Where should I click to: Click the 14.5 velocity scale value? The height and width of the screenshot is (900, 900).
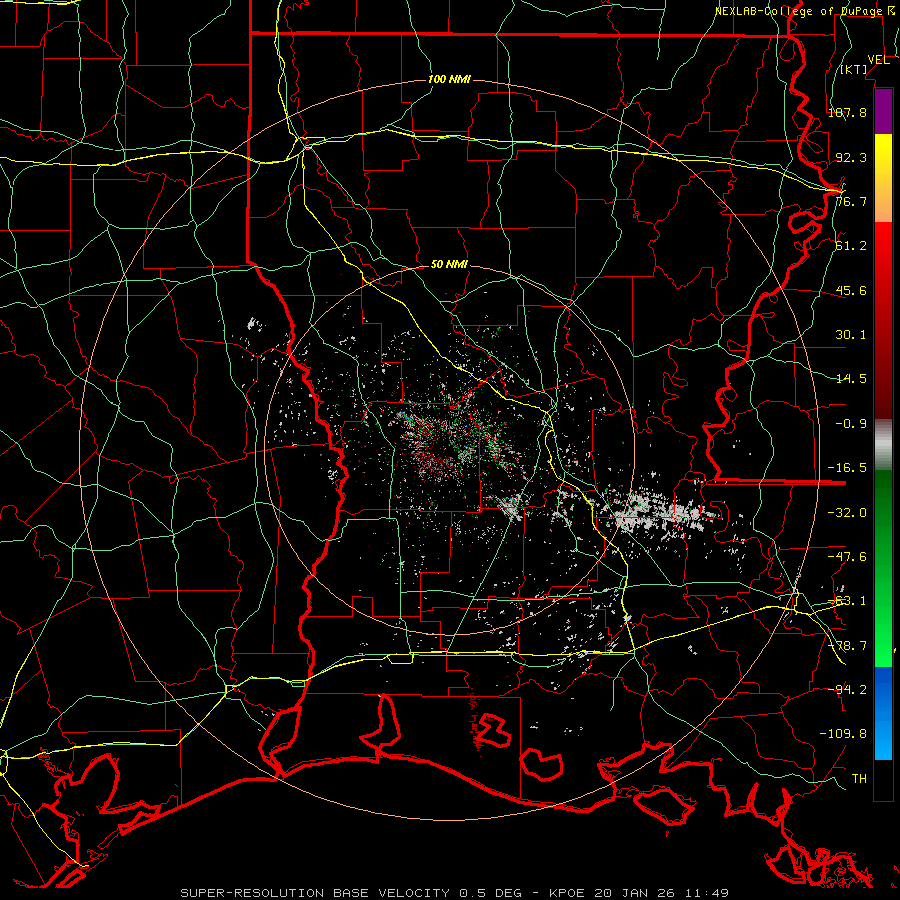click(x=851, y=379)
